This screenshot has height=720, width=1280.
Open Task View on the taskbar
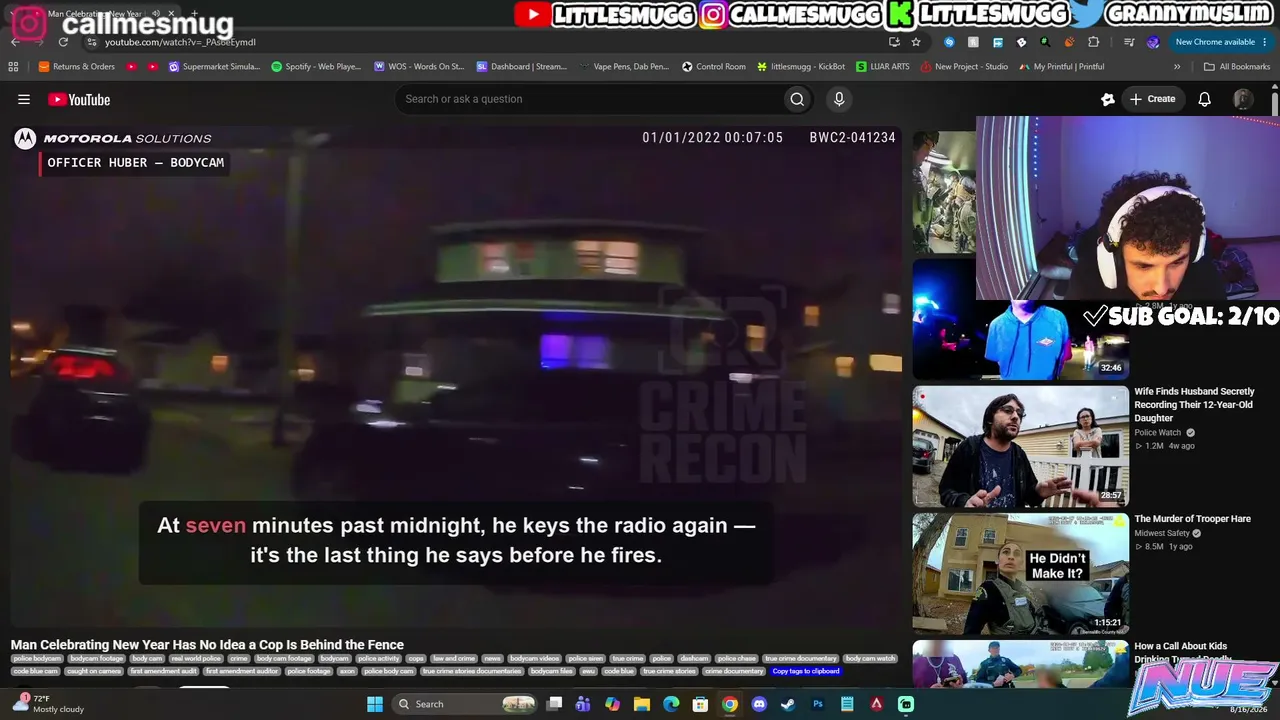click(554, 704)
